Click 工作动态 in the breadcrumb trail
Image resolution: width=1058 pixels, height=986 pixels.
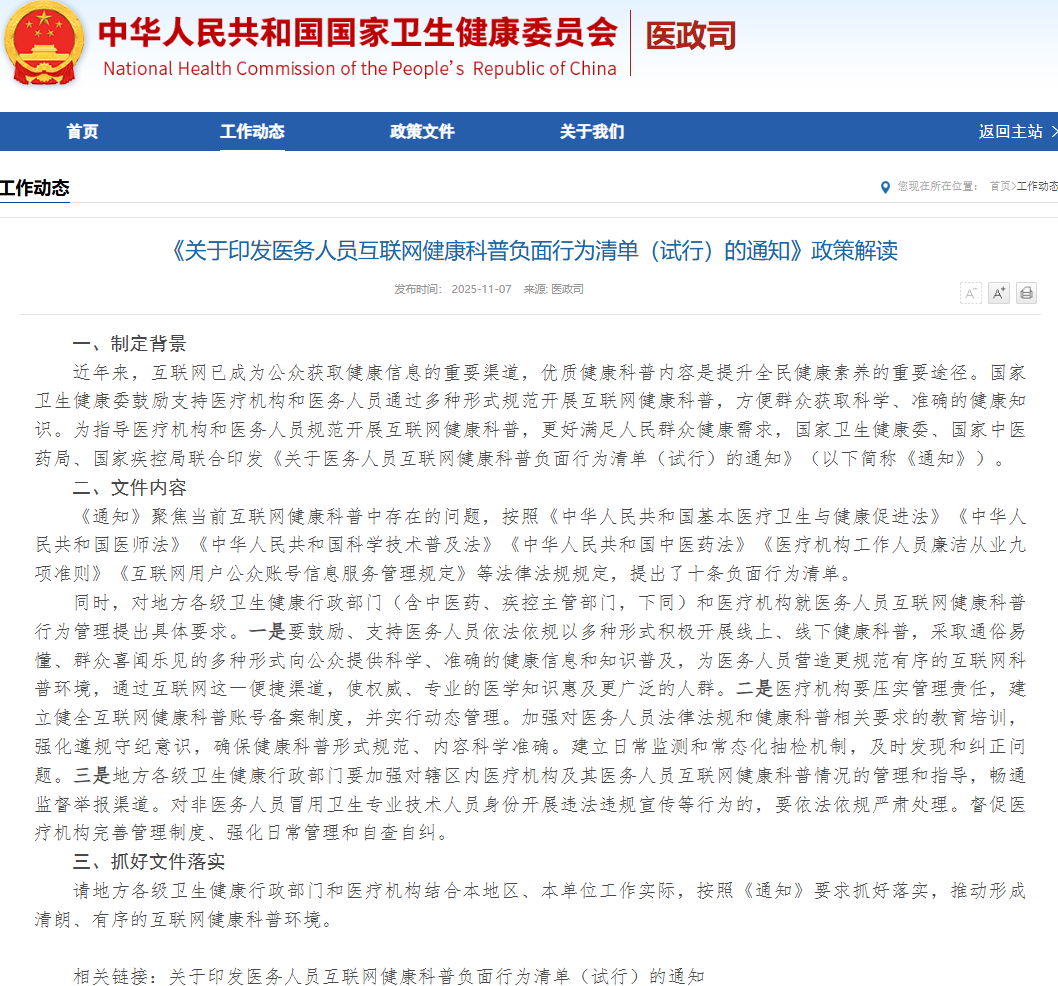1037,186
